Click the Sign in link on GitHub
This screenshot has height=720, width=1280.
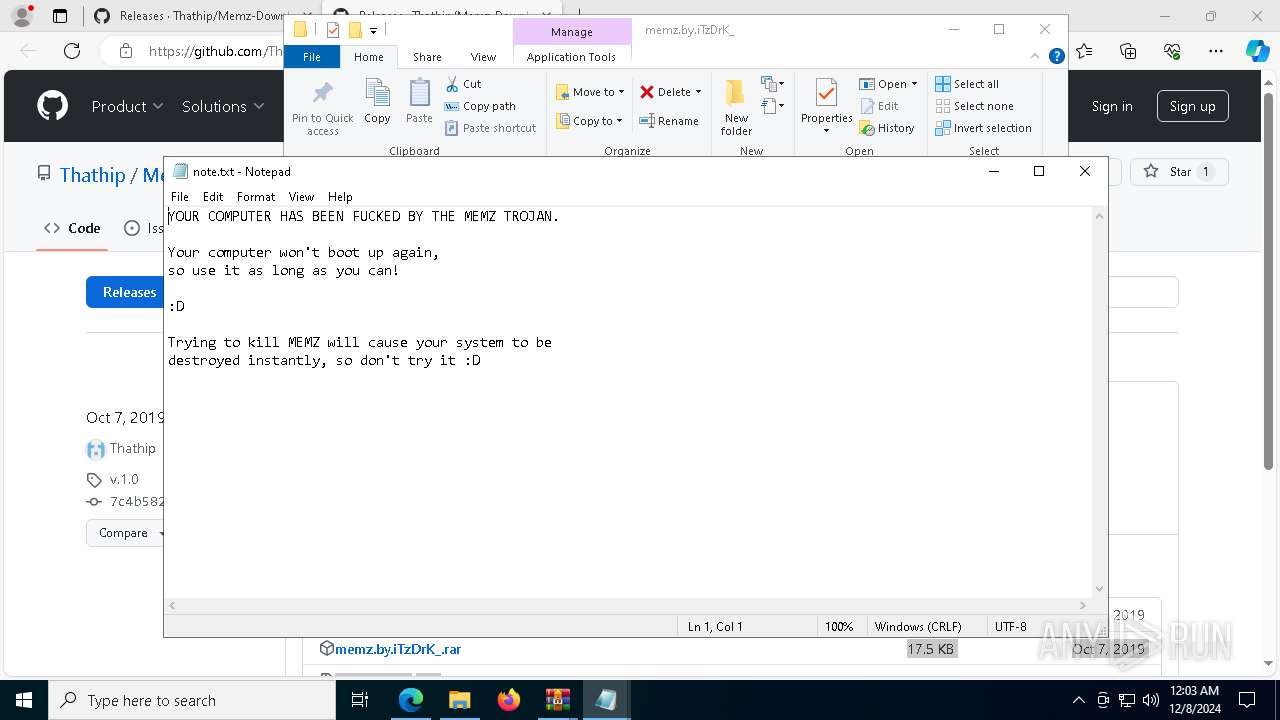(1112, 106)
